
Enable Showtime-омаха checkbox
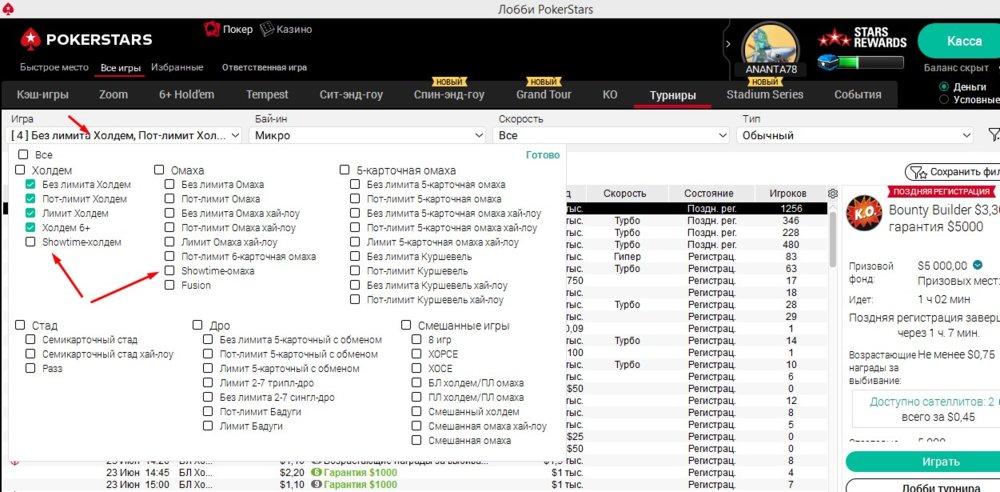pos(169,271)
